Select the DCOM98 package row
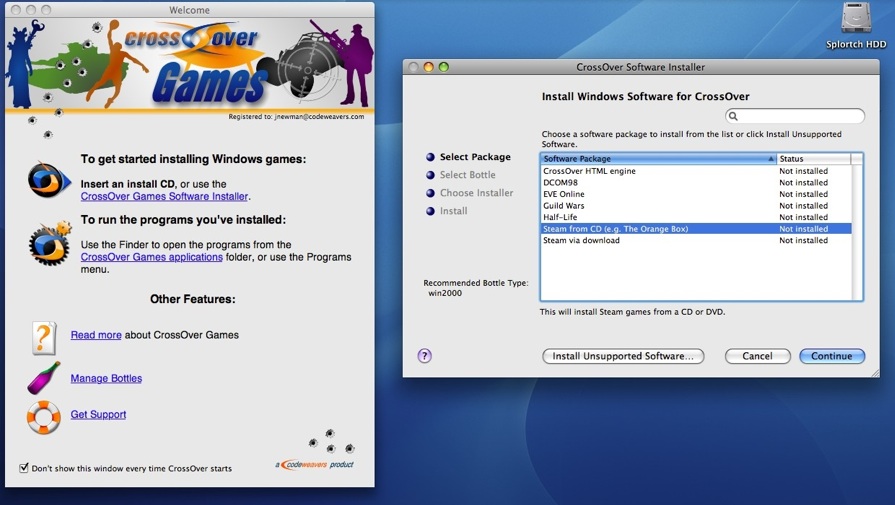 point(696,183)
